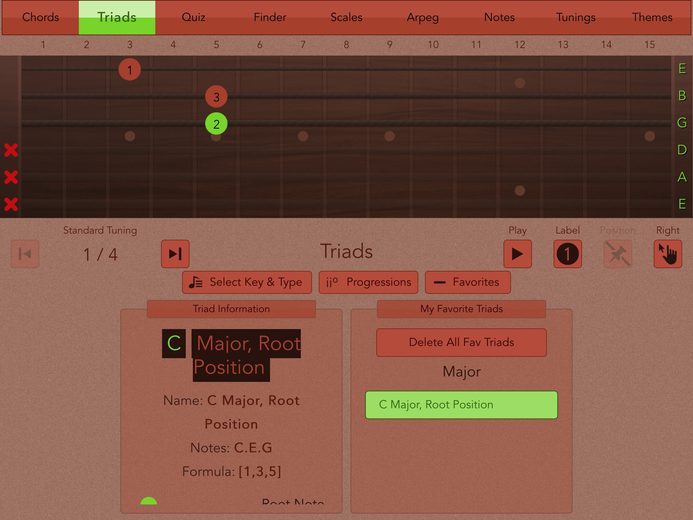
Task: Go to previous triad position
Action: pos(25,254)
